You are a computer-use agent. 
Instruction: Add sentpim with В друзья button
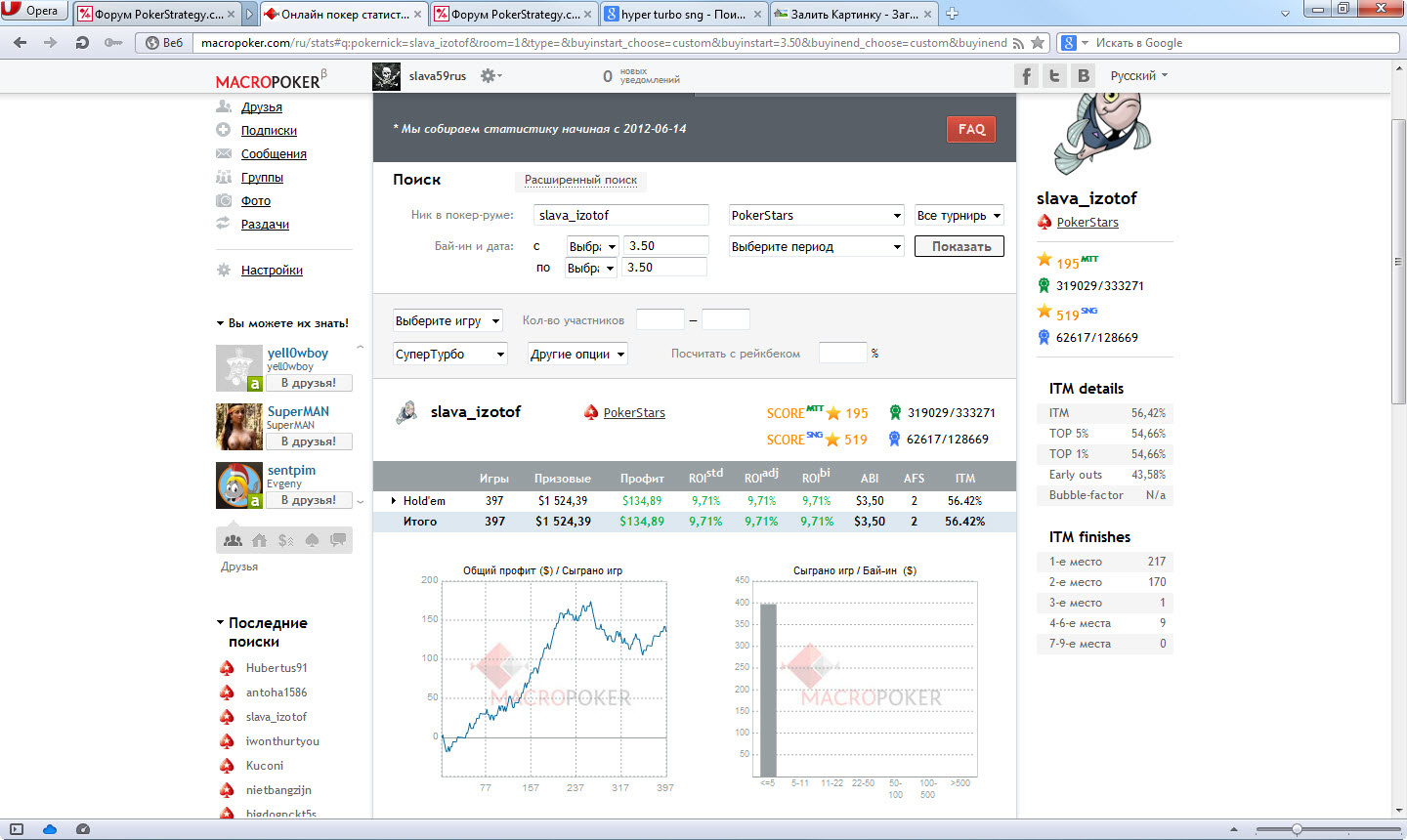309,500
